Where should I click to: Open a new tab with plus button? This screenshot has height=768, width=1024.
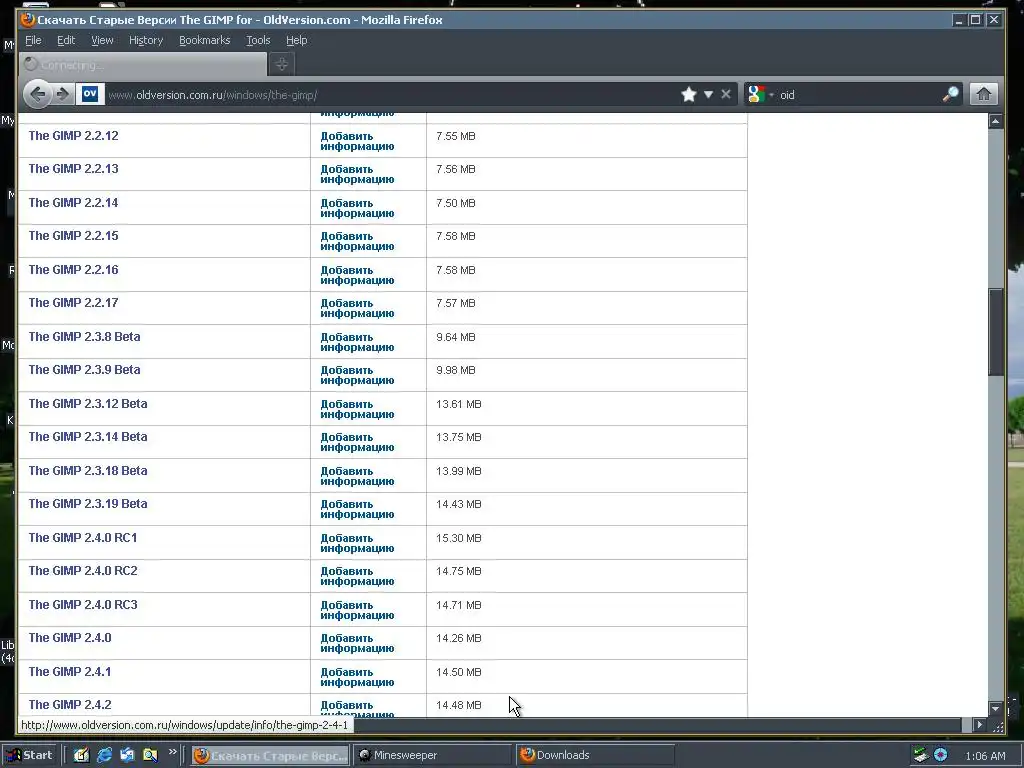tap(281, 64)
